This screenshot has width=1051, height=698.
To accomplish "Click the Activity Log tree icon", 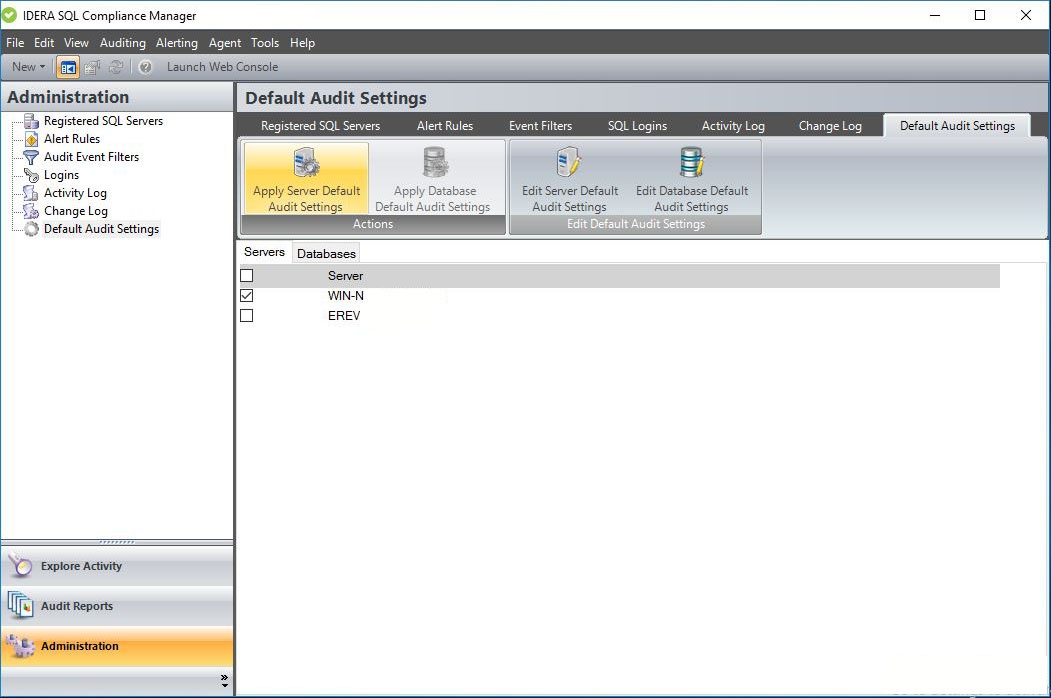I will (31, 193).
